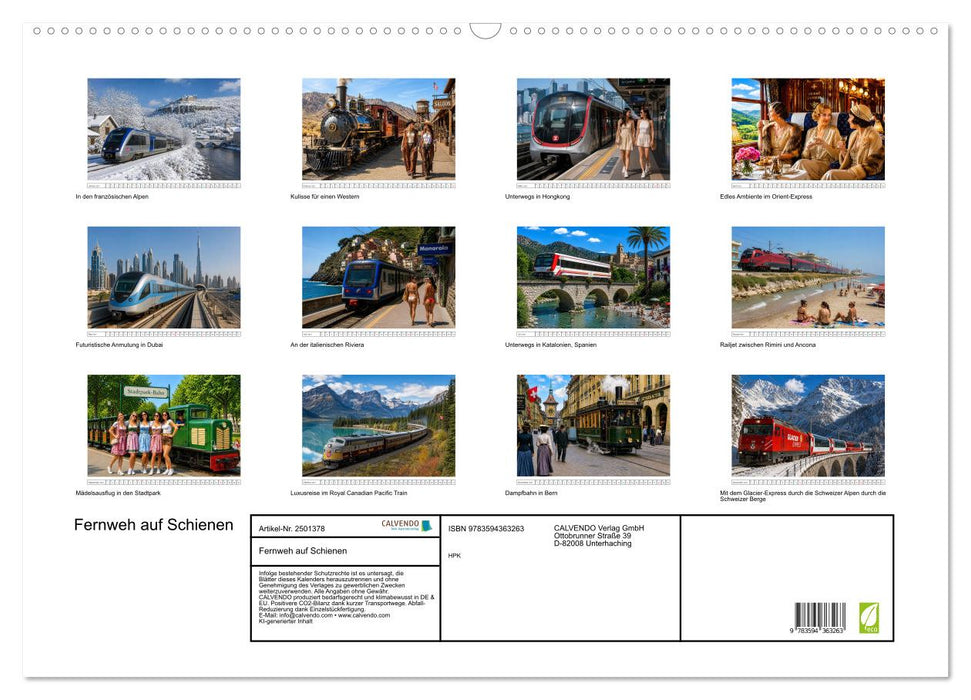Click 'CALVENDO Verlag GmbH' text
Image resolution: width=971 pixels, height=700 pixels.
[599, 528]
